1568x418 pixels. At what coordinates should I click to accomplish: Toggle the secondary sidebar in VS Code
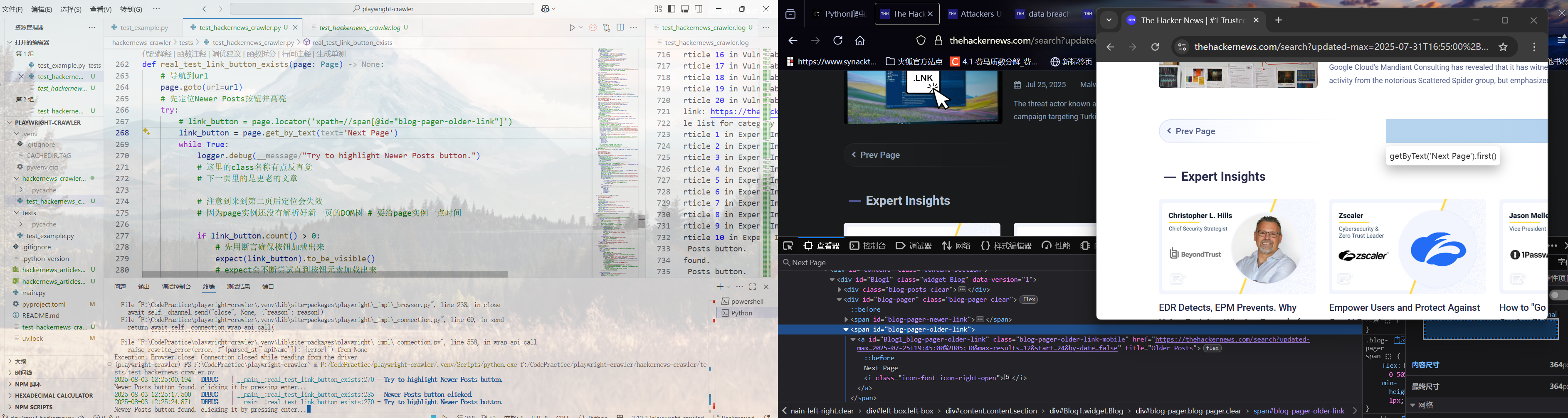point(699,9)
